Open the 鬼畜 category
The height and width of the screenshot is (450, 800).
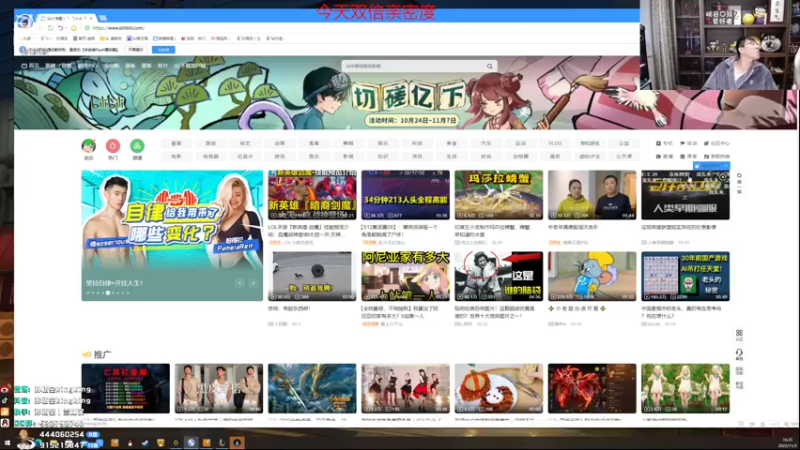click(314, 143)
